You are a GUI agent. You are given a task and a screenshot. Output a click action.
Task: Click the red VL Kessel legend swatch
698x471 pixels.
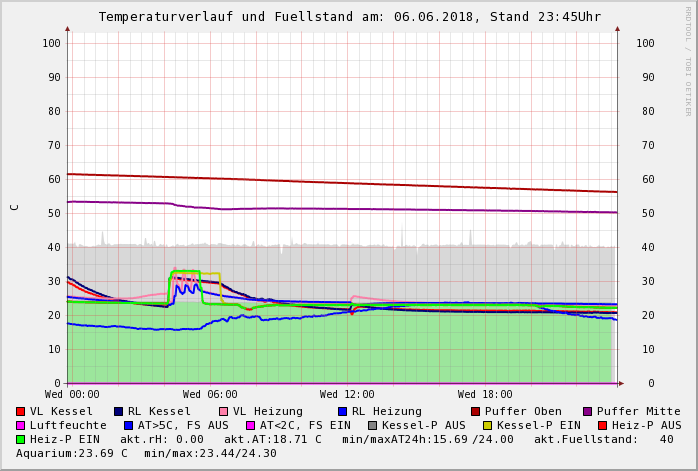(x=21, y=412)
